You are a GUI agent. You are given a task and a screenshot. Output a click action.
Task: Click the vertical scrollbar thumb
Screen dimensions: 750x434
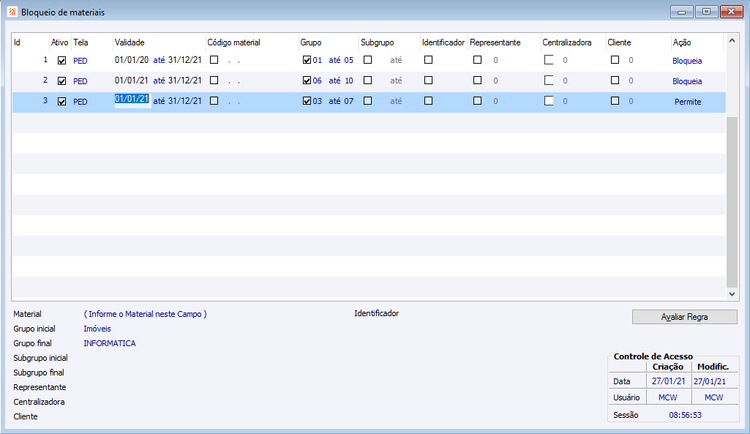(732, 201)
